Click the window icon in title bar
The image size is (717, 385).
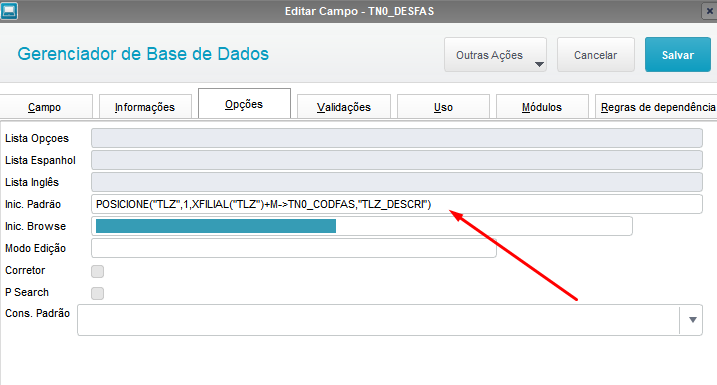pyautogui.click(x=9, y=11)
